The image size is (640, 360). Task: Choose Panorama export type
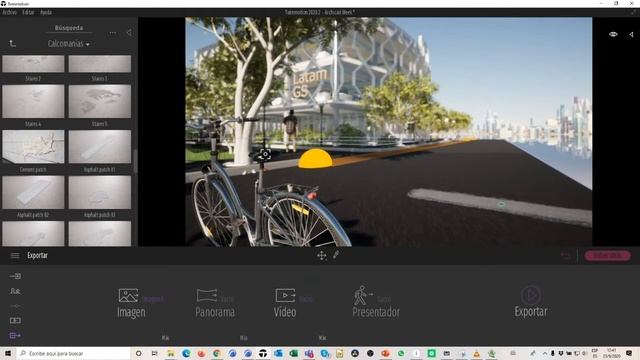click(x=215, y=303)
